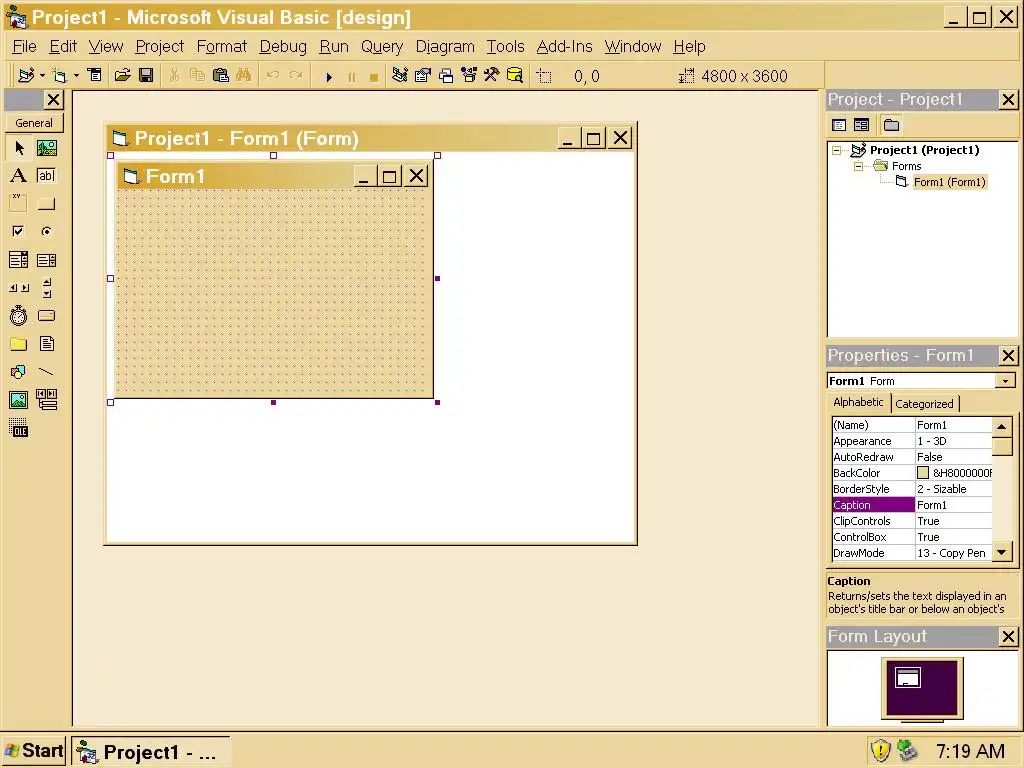
Task: Select the Data control tool
Action: tap(46, 399)
